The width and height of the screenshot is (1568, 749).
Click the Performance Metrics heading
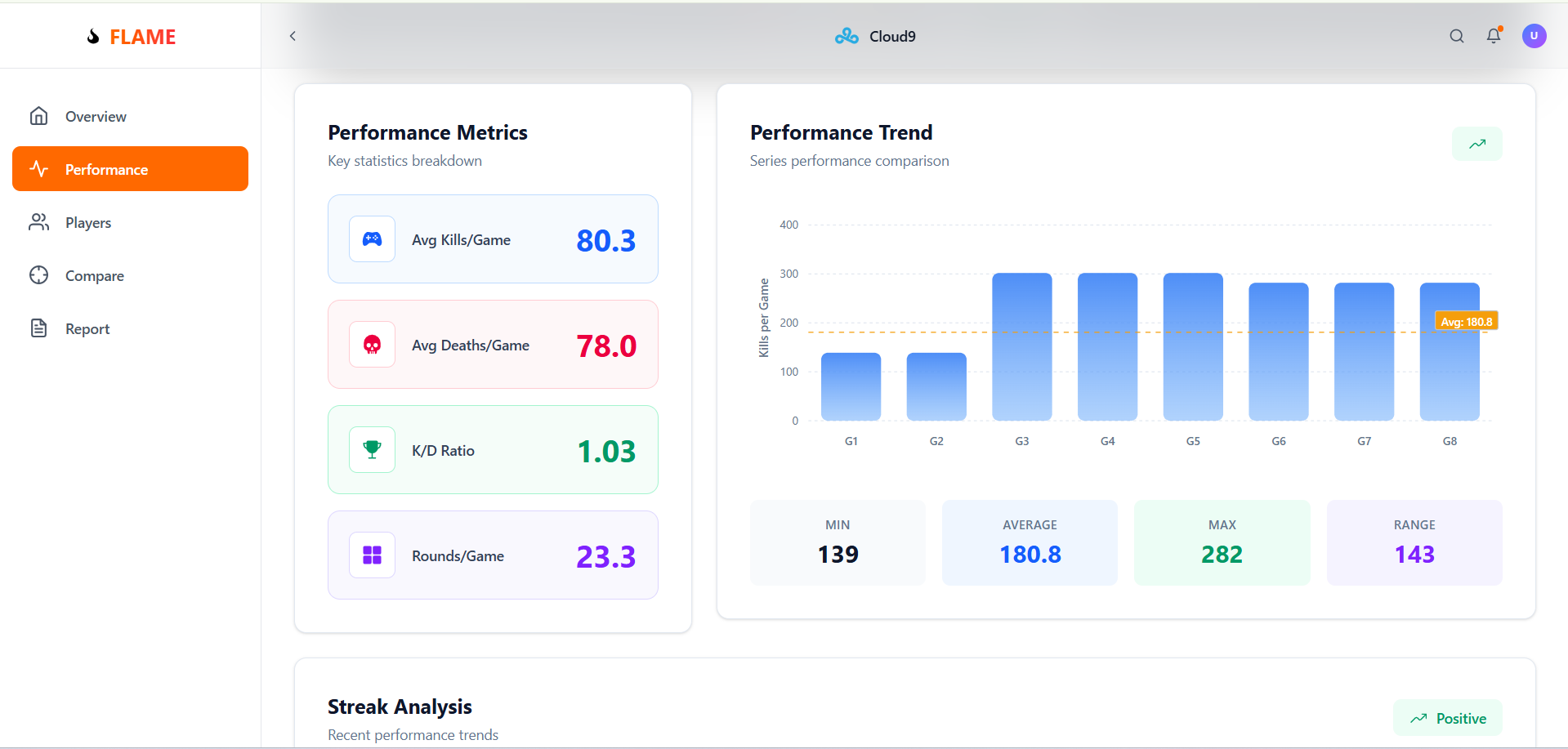coord(427,132)
